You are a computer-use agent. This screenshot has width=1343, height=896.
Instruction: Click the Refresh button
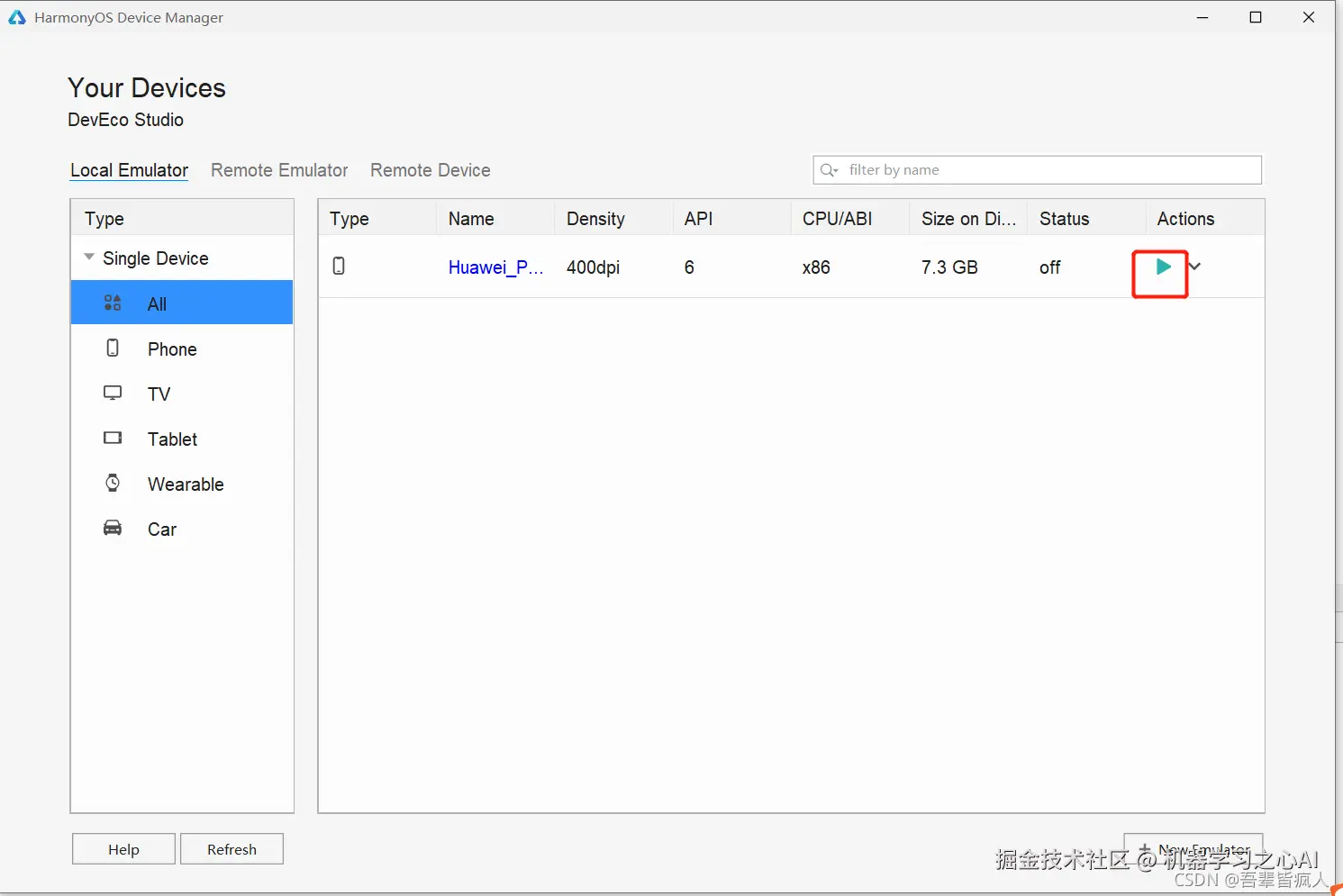pyautogui.click(x=231, y=849)
